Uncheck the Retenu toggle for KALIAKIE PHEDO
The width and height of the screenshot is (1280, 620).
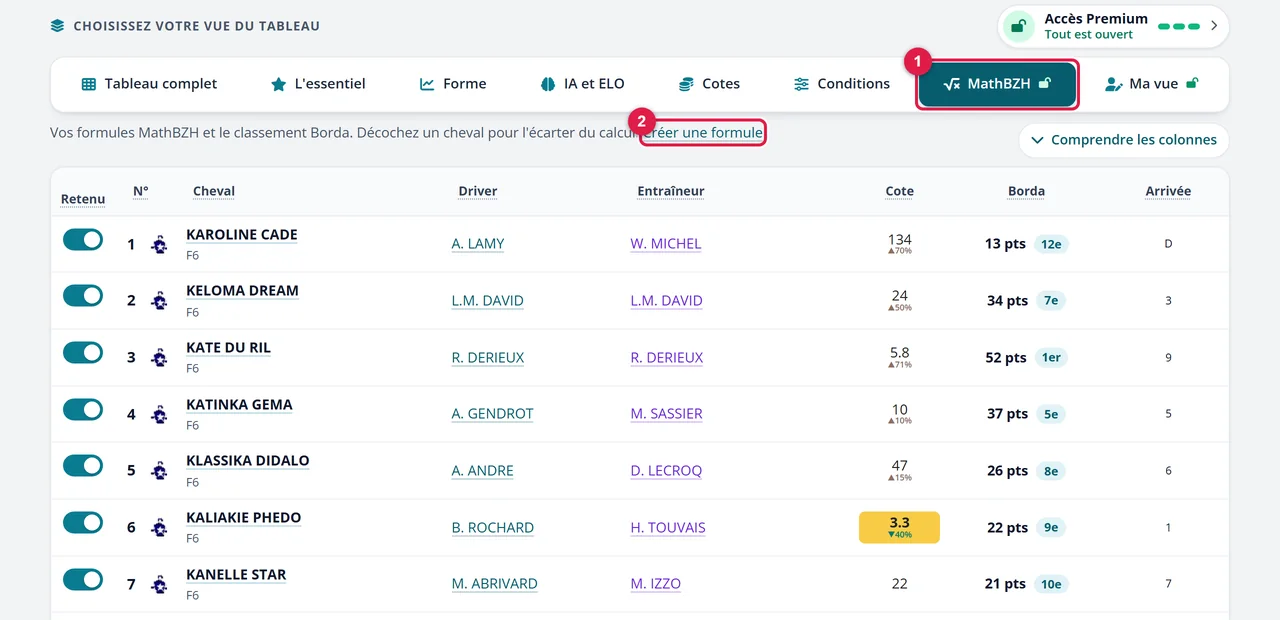(83, 523)
